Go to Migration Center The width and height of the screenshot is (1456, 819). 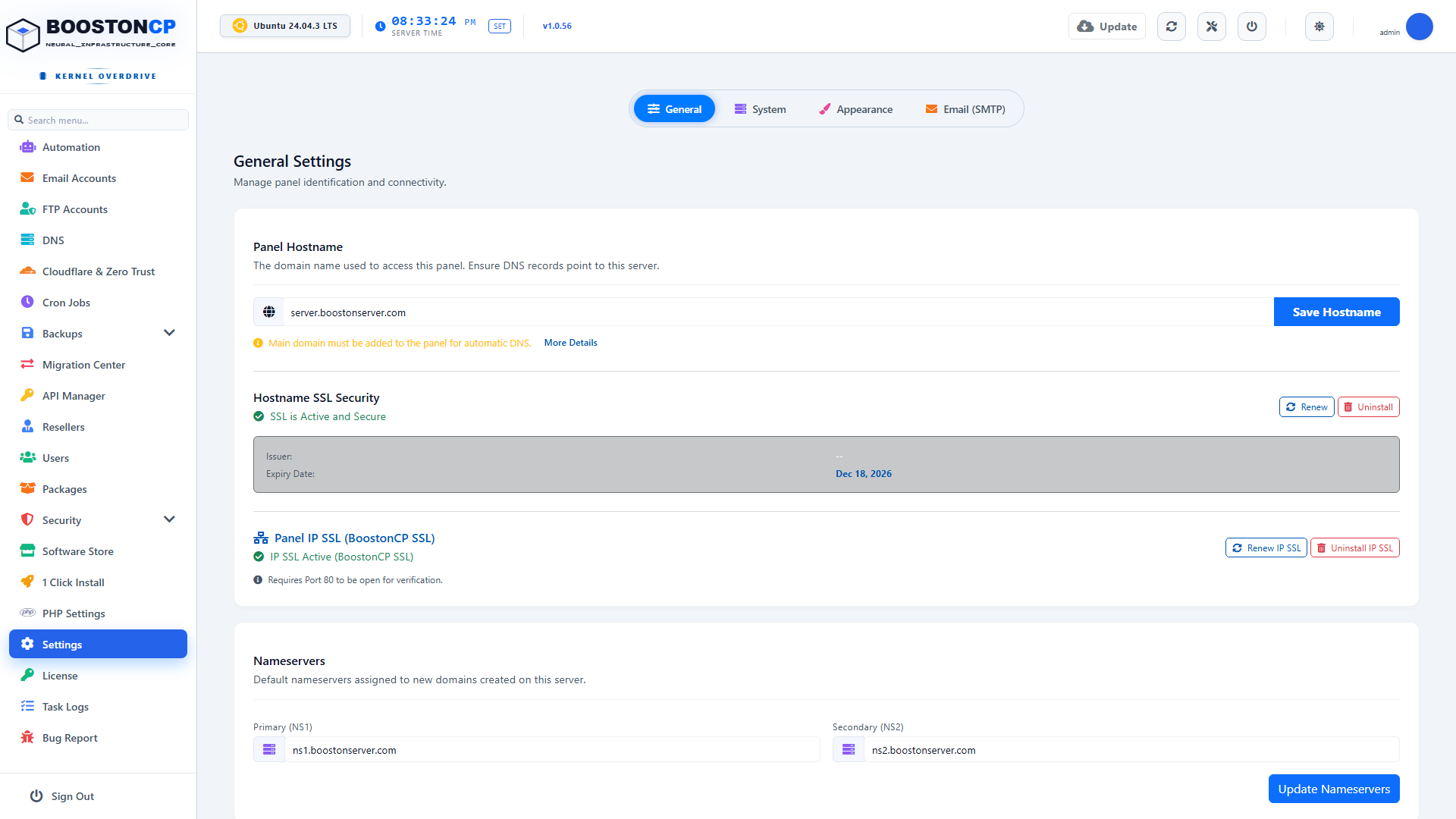pyautogui.click(x=98, y=365)
